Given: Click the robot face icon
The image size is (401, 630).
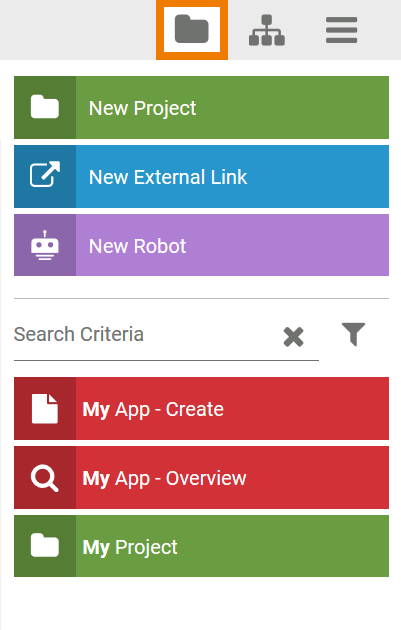Looking at the screenshot, I should point(45,245).
